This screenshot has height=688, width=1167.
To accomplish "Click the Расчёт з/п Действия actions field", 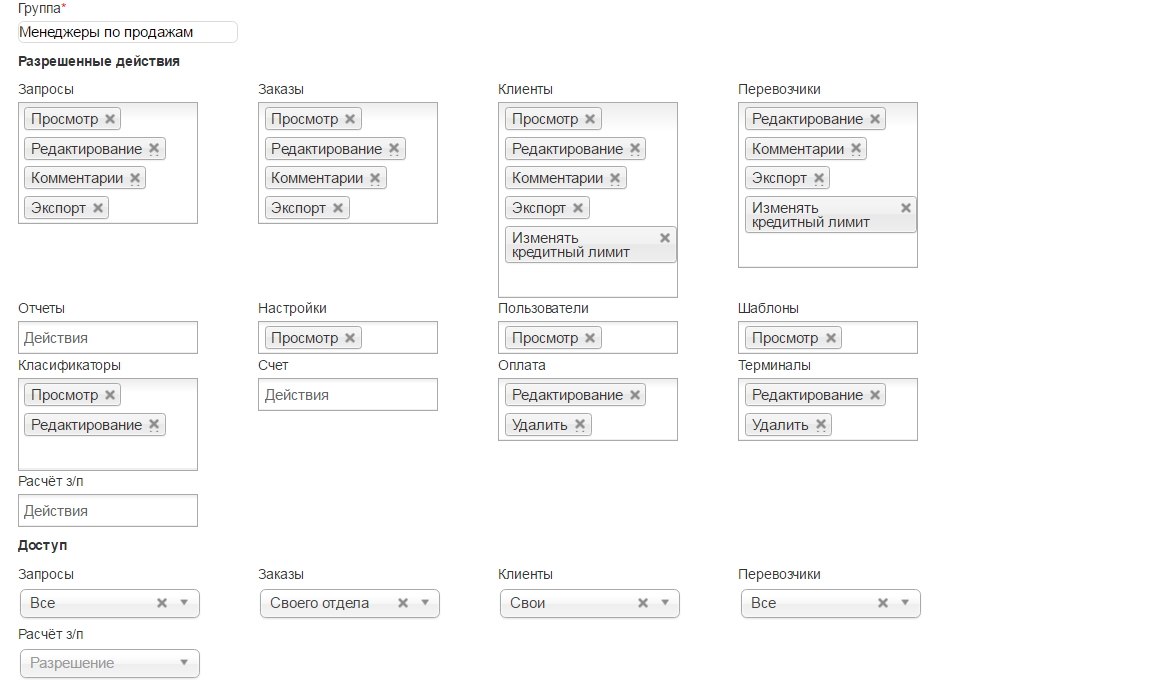I will tap(108, 511).
